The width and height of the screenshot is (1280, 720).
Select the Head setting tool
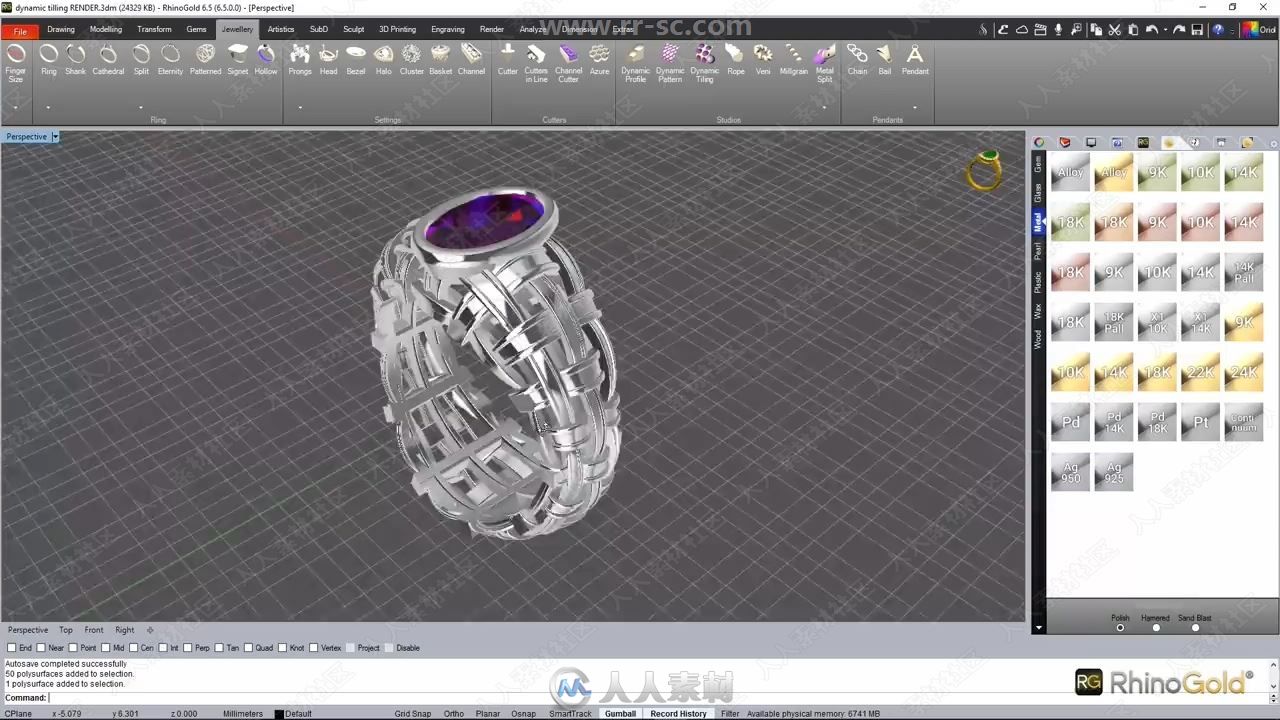click(328, 60)
